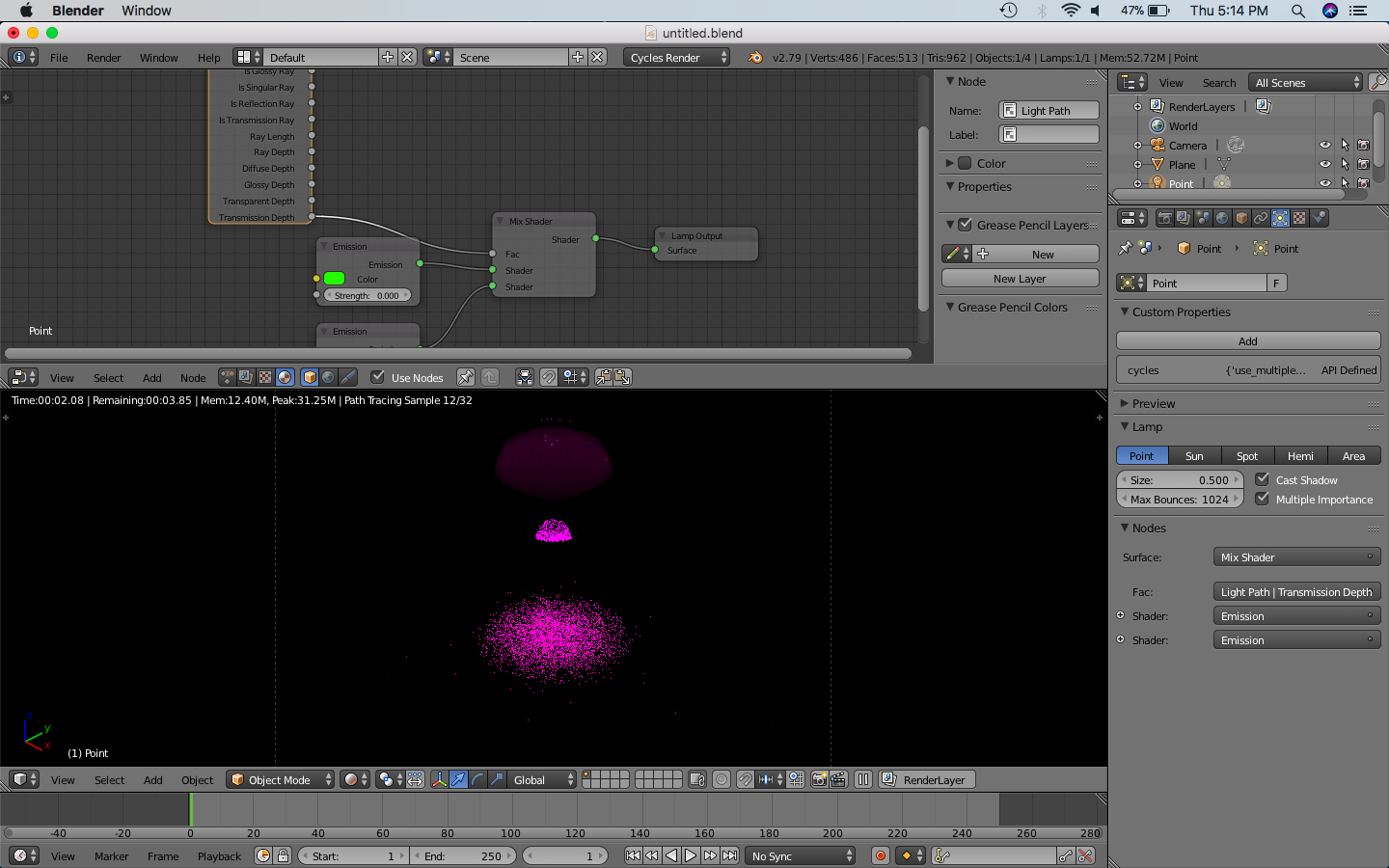Open the Help menu
This screenshot has height=868, width=1389.
click(208, 57)
